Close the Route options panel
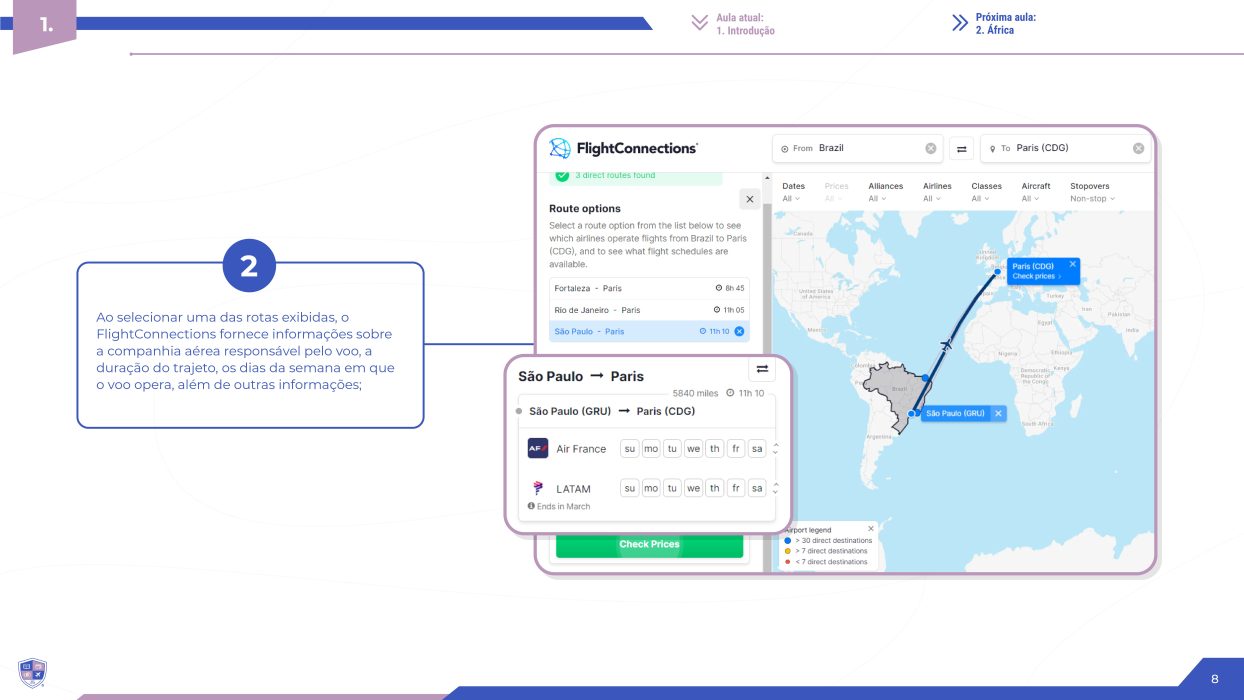Screen dimensions: 1244x700 click(749, 198)
